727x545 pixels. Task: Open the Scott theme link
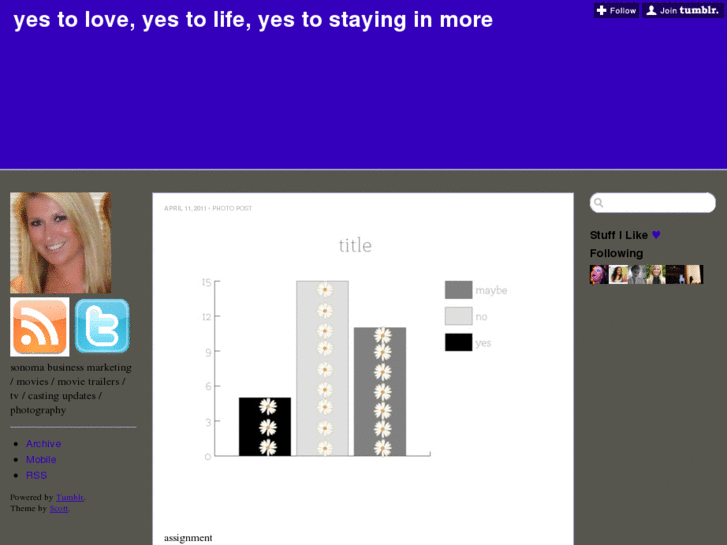coord(59,508)
